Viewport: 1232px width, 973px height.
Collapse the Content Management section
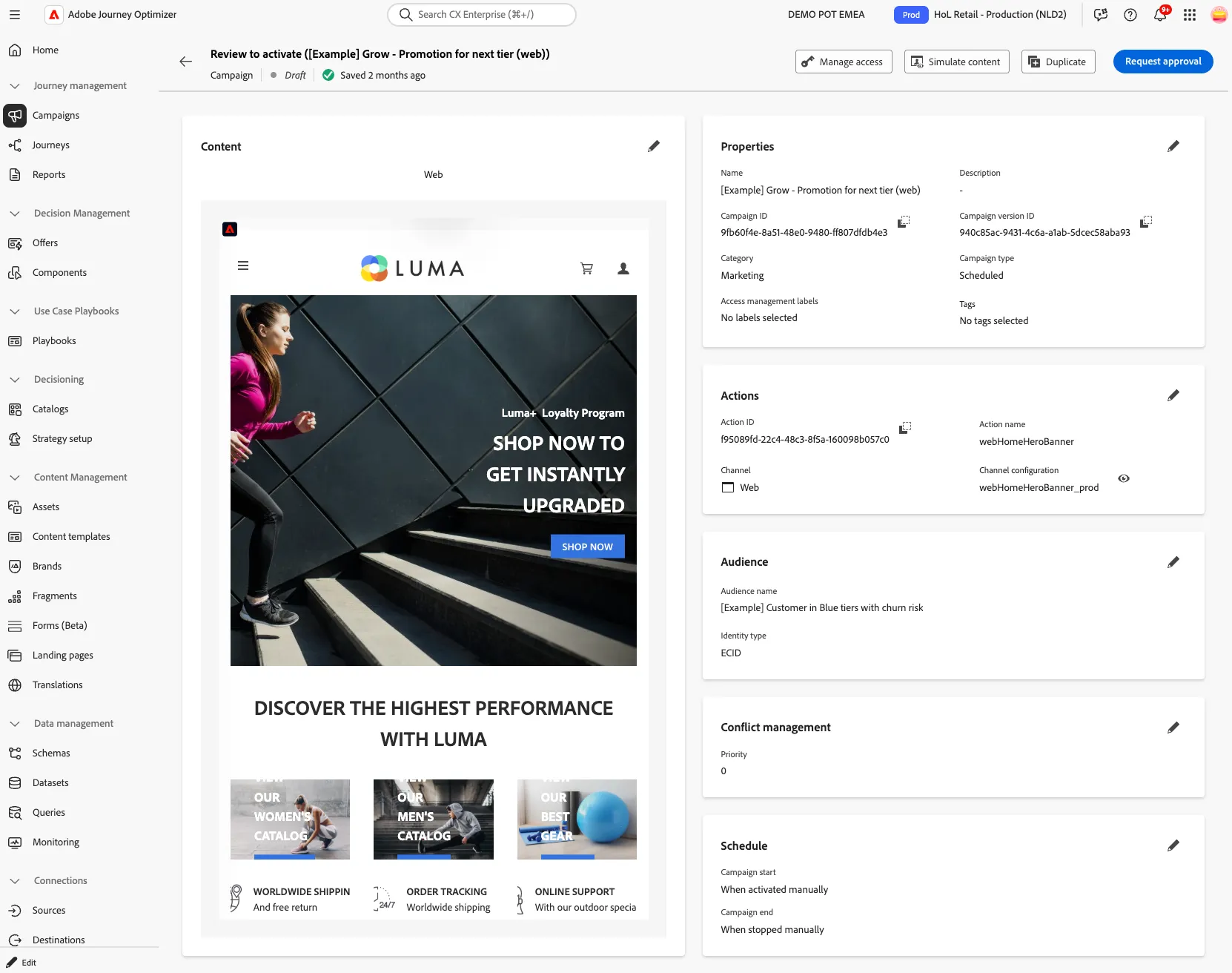pyautogui.click(x=15, y=478)
